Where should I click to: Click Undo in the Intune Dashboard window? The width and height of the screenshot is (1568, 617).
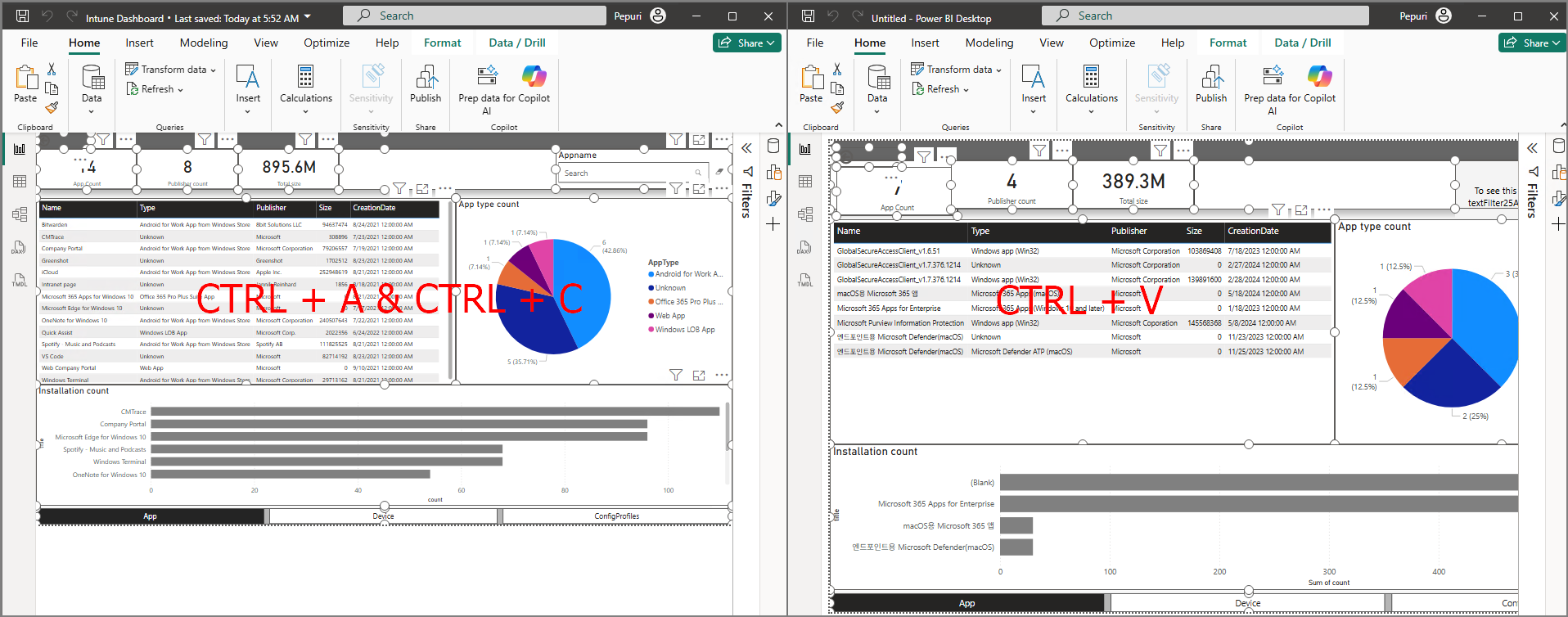tap(47, 16)
